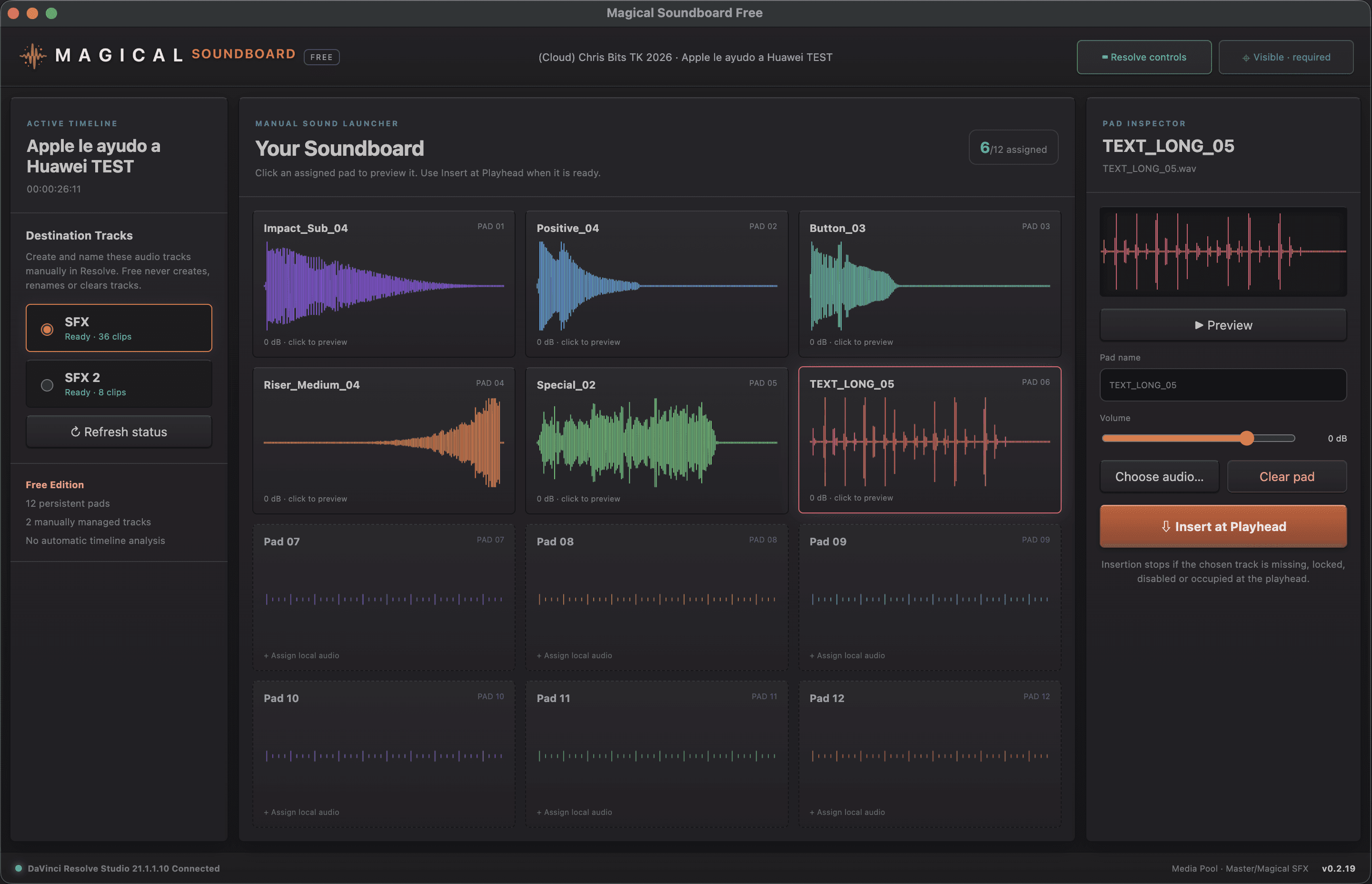Click the Refresh status button
Viewport: 1372px width, 884px height.
point(119,432)
